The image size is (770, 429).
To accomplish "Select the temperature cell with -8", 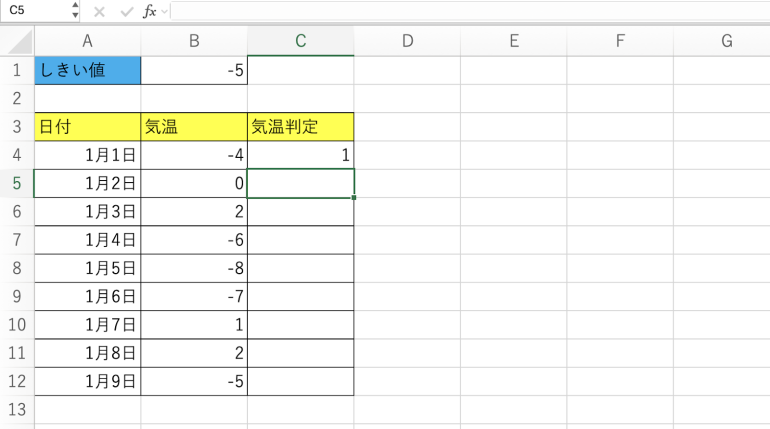I will 194,268.
